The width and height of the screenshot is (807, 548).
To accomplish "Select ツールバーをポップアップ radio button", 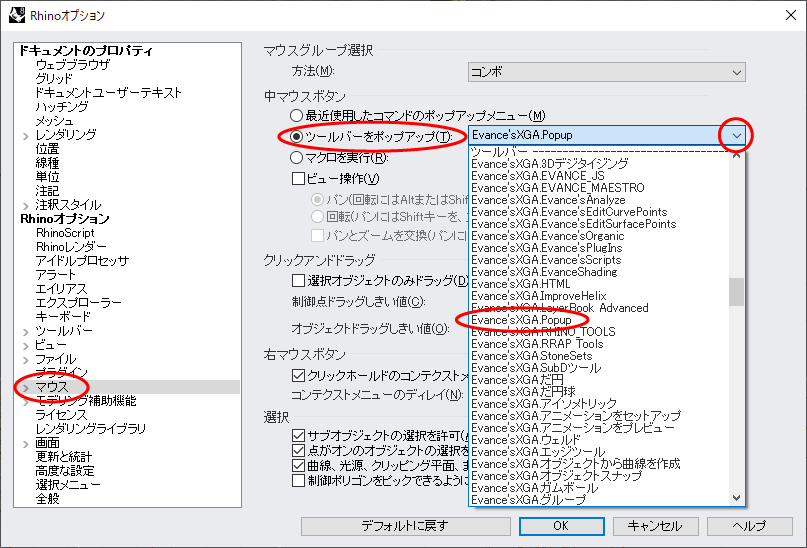I will click(296, 136).
